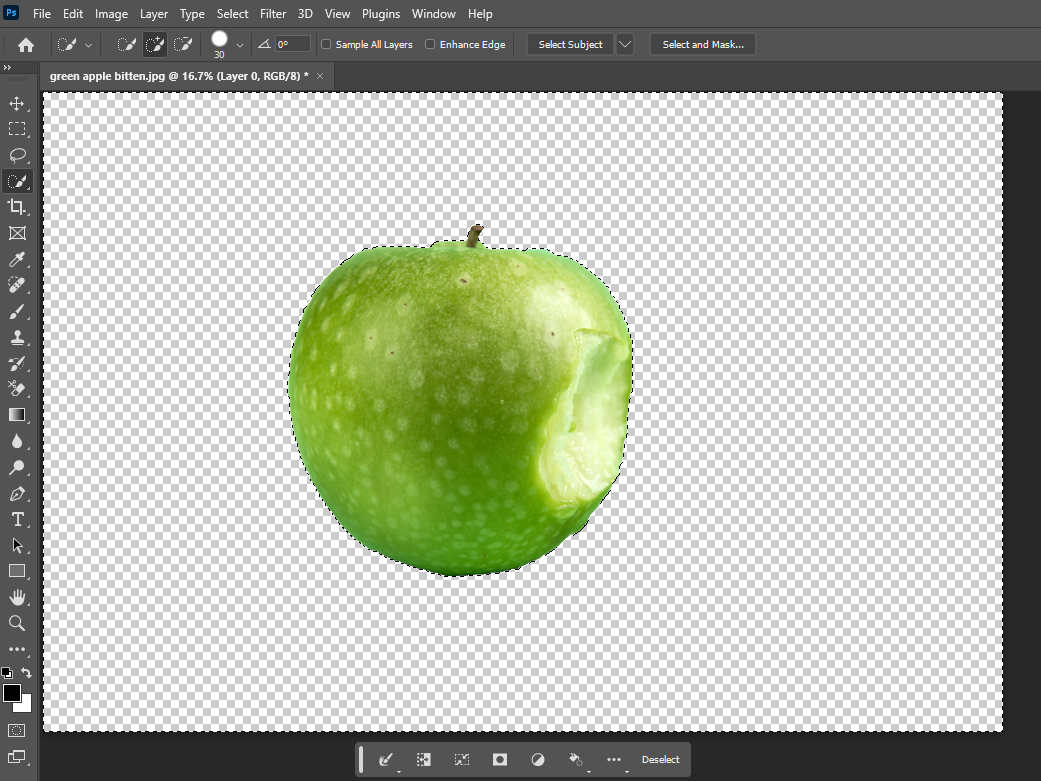Close the green apple bitten.jpg document tab
Screen dimensions: 1041x781
(320, 76)
